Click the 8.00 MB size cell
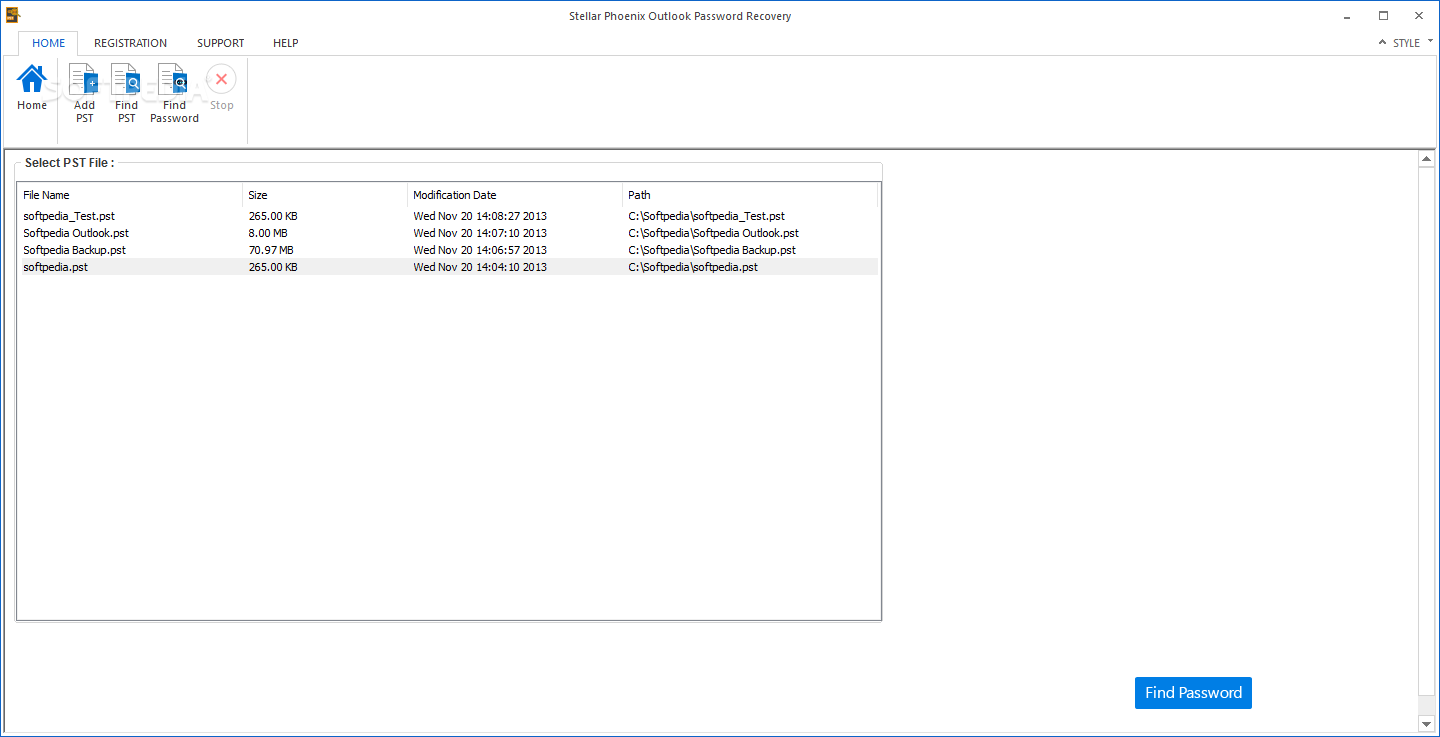This screenshot has width=1440, height=737. (x=268, y=233)
